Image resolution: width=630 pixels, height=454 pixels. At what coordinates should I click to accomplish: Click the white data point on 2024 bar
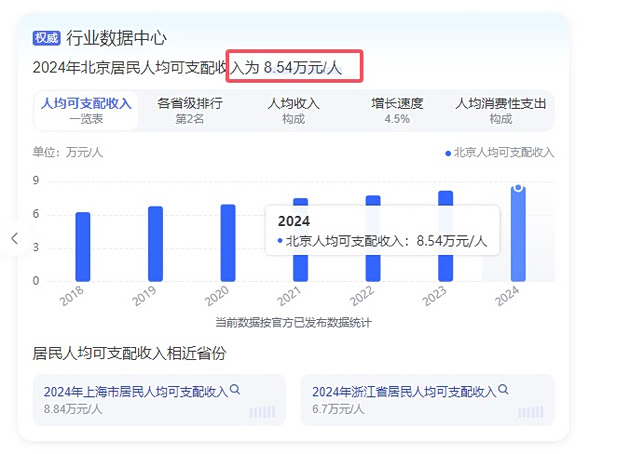[518, 188]
